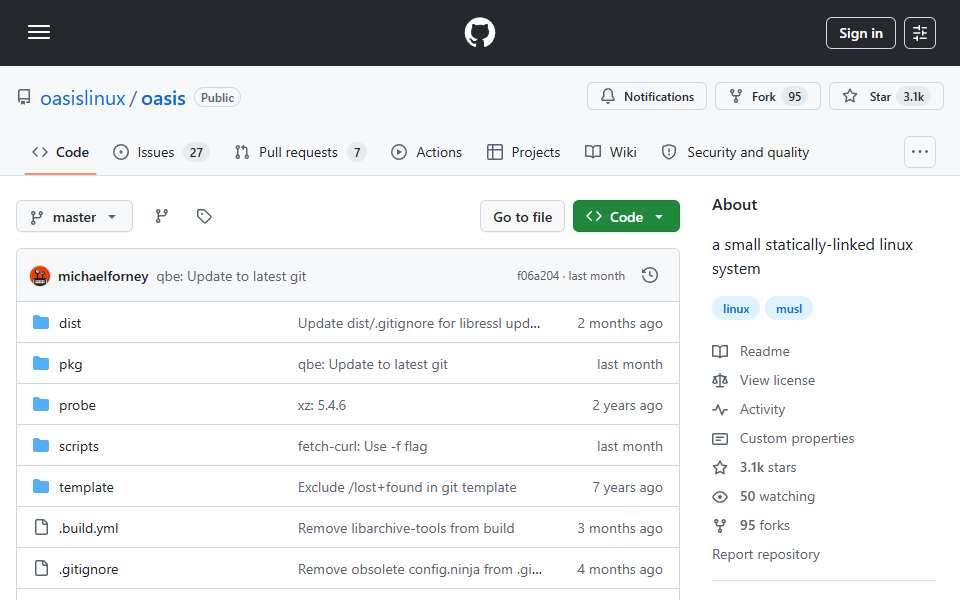Click the probe folder icon
The width and height of the screenshot is (960, 600).
coord(41,404)
